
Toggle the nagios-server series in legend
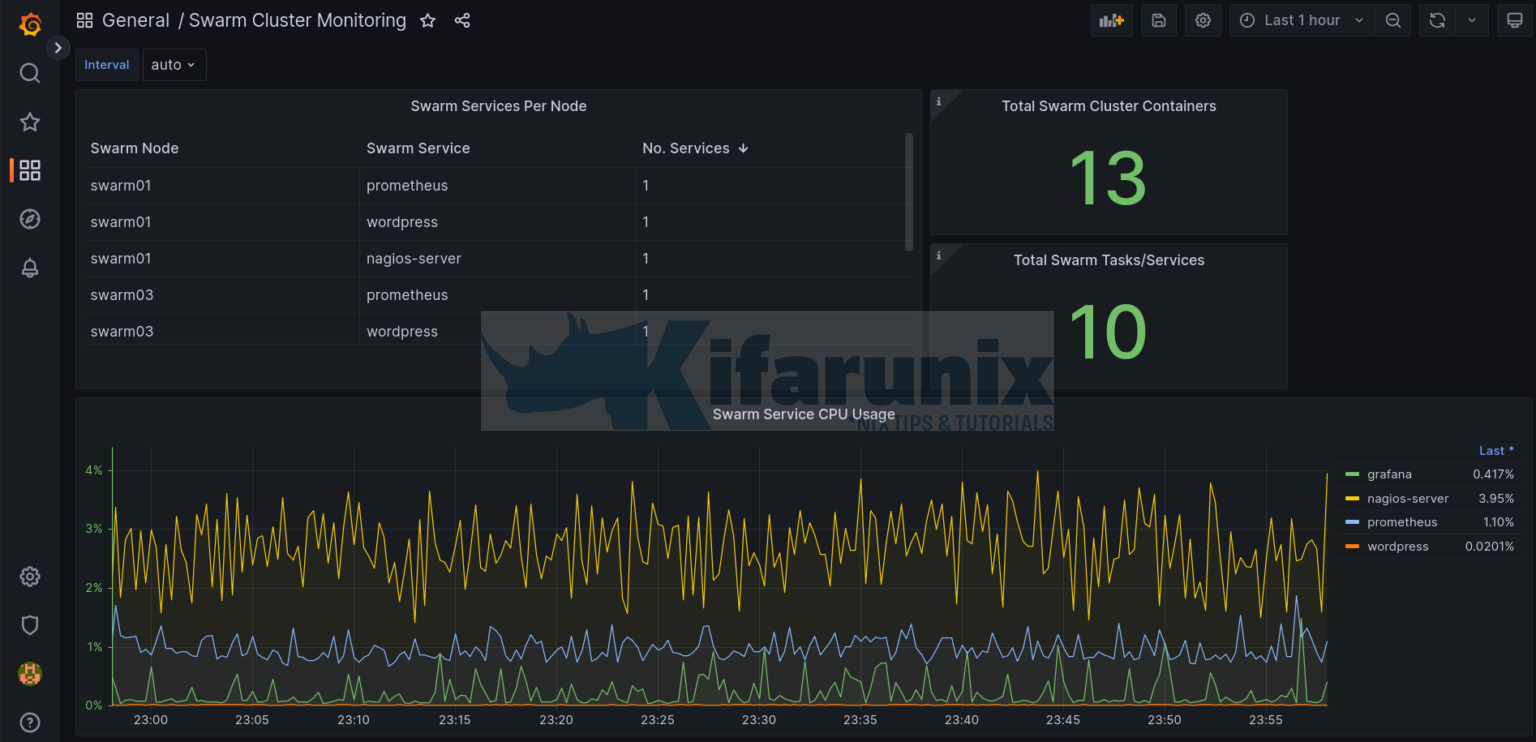coord(1408,498)
